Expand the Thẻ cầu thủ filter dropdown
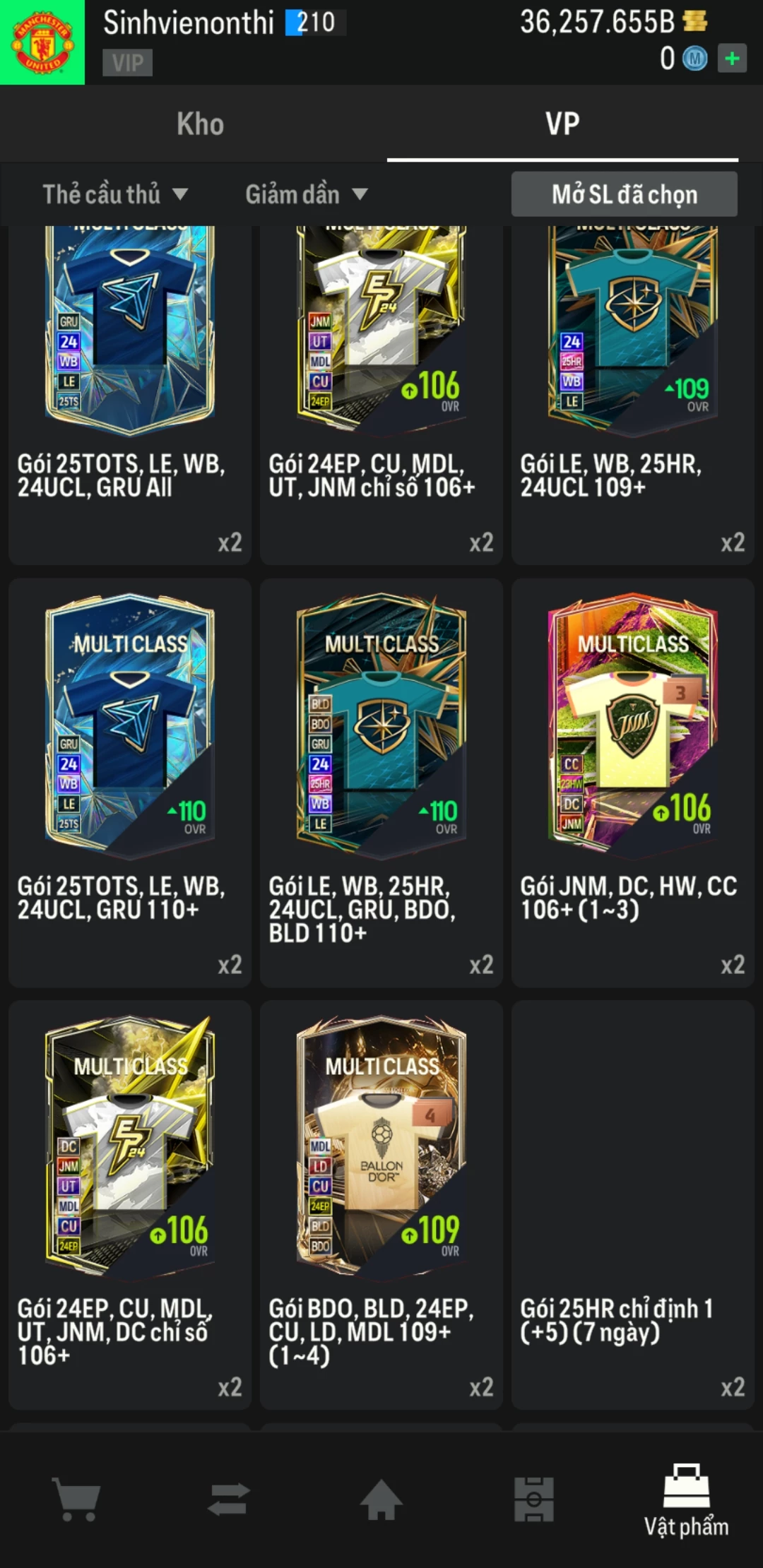This screenshot has width=763, height=1568. (x=115, y=194)
